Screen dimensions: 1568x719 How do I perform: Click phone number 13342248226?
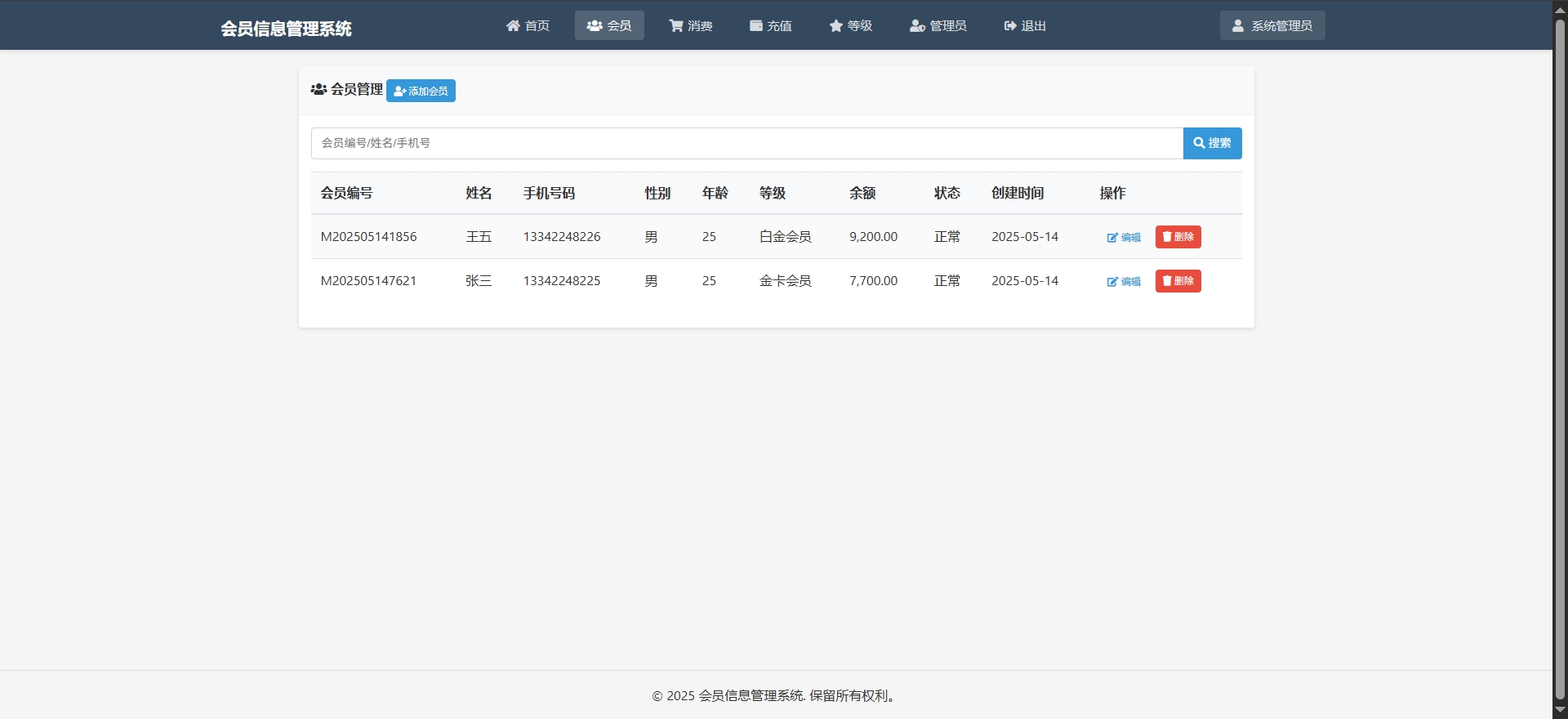(x=562, y=237)
